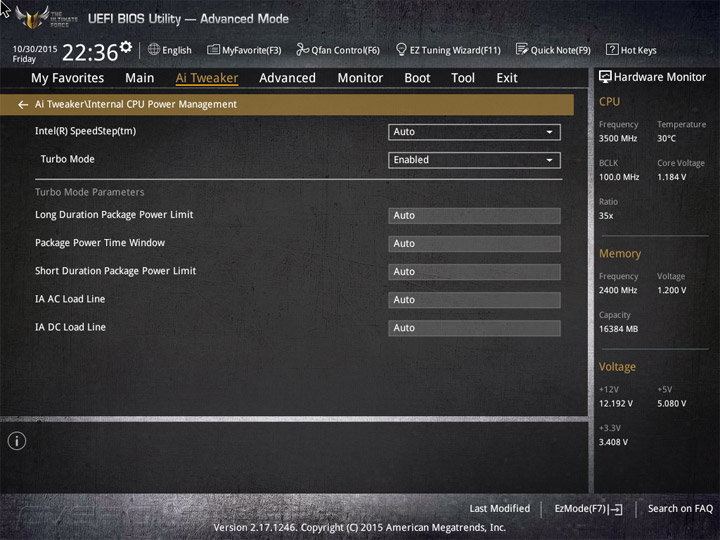720x540 pixels.
Task: Open MyFavorite(F3) icon
Action: (x=213, y=49)
